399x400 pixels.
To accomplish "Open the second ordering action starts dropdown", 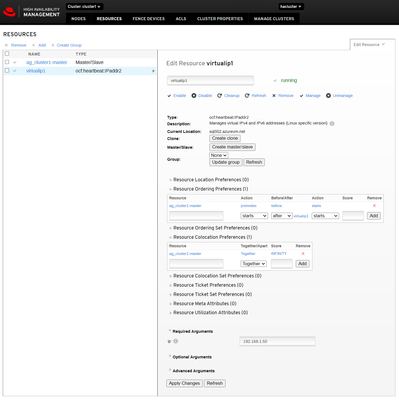I will point(325,216).
